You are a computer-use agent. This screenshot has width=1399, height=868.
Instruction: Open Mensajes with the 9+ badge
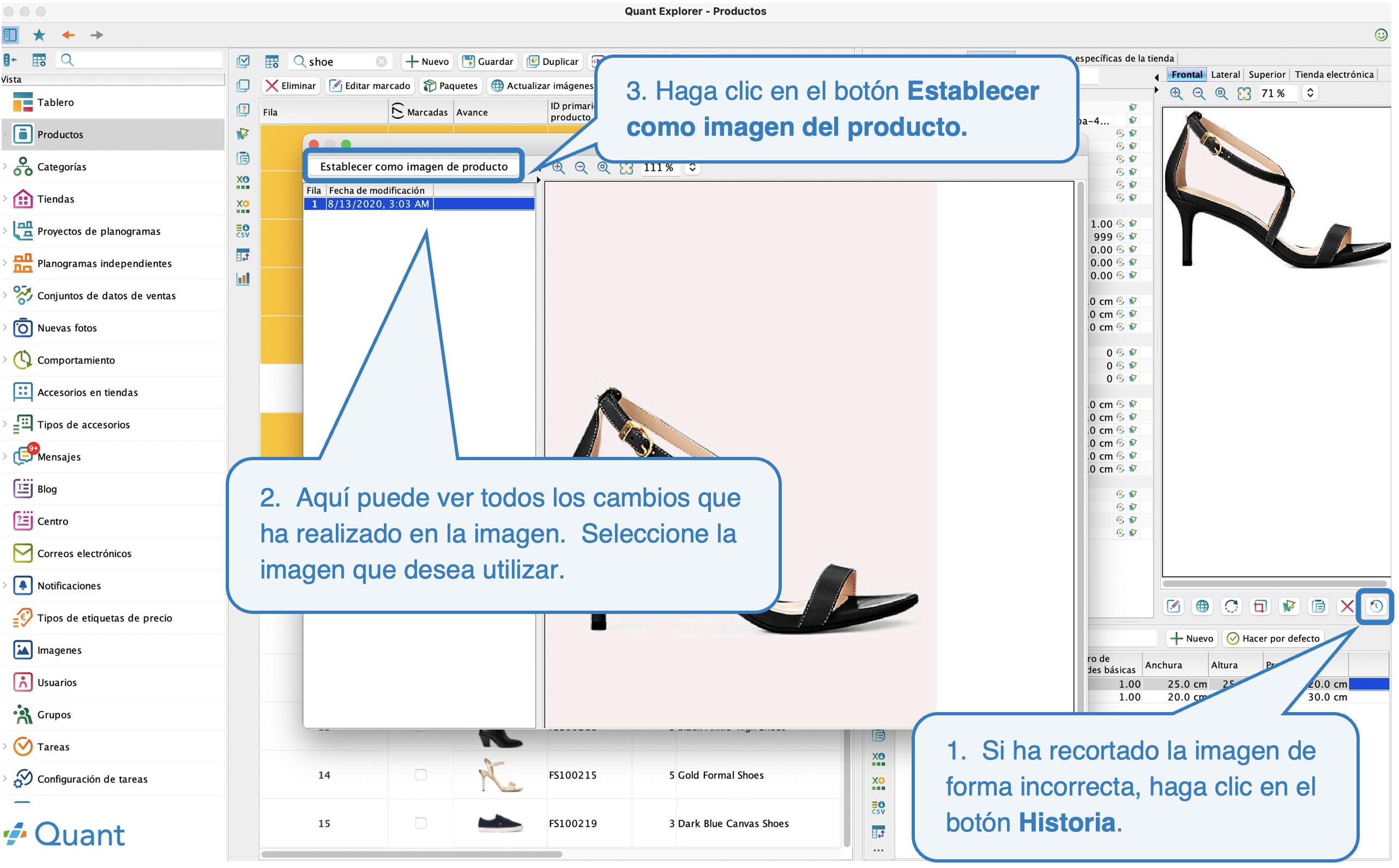[112, 456]
